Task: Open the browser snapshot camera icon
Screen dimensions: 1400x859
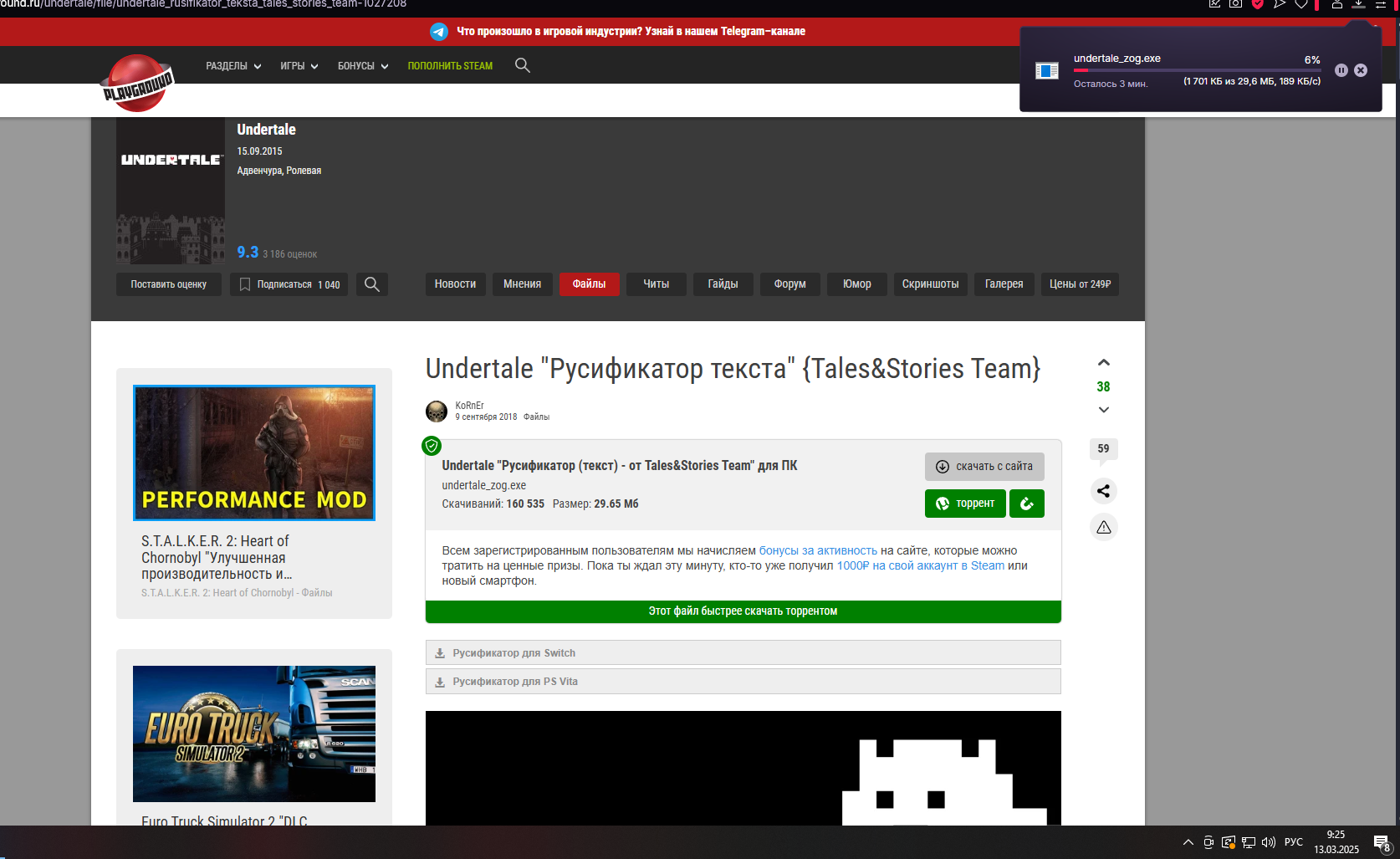Action: (x=1235, y=4)
